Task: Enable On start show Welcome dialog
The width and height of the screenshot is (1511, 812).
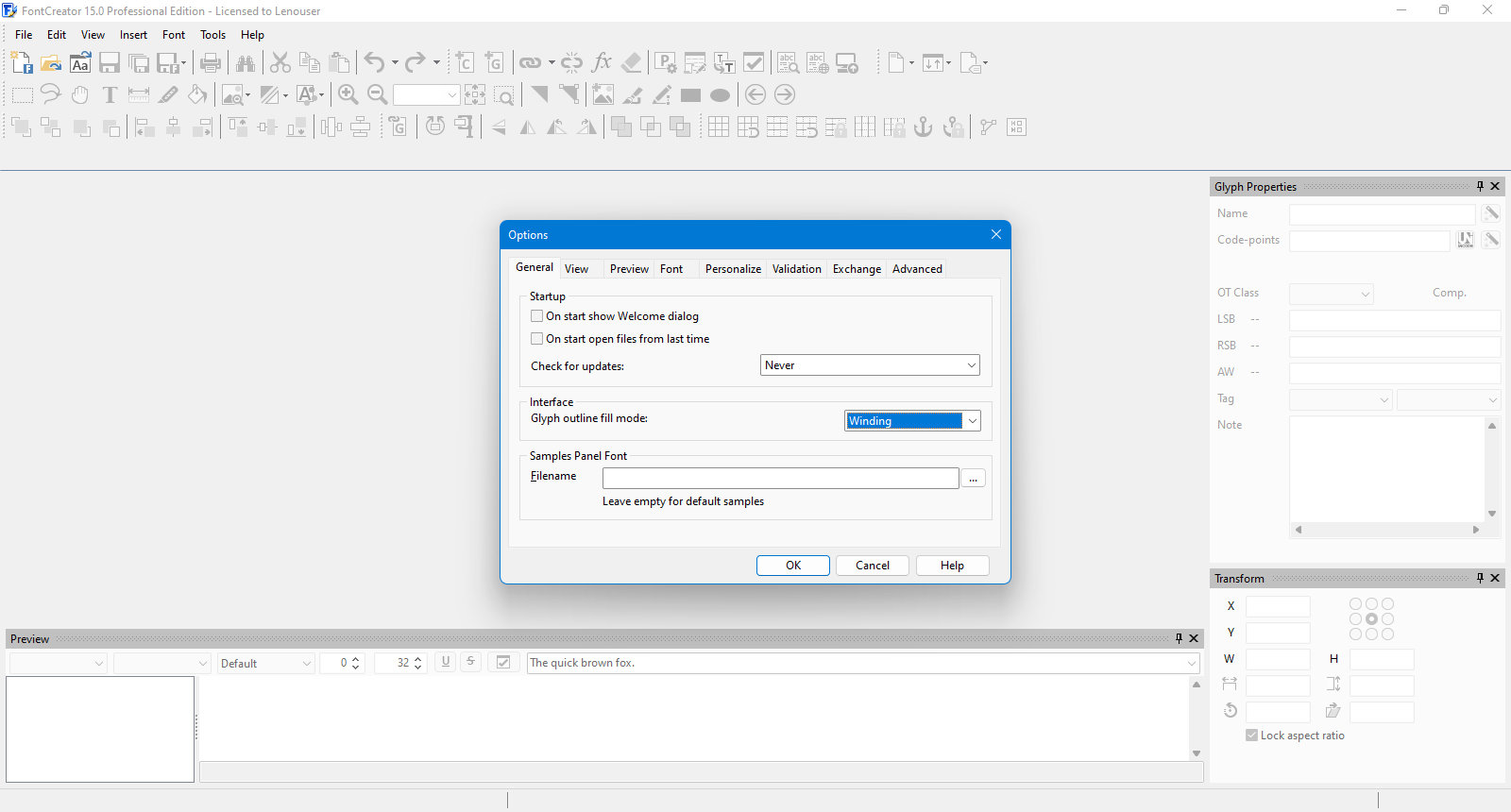Action: pos(537,316)
